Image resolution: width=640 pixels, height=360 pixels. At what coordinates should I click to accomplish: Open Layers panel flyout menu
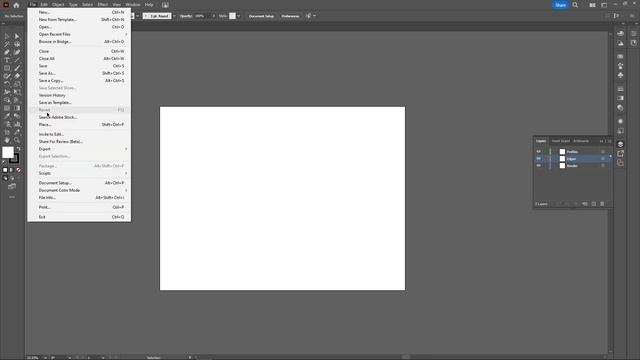click(610, 141)
